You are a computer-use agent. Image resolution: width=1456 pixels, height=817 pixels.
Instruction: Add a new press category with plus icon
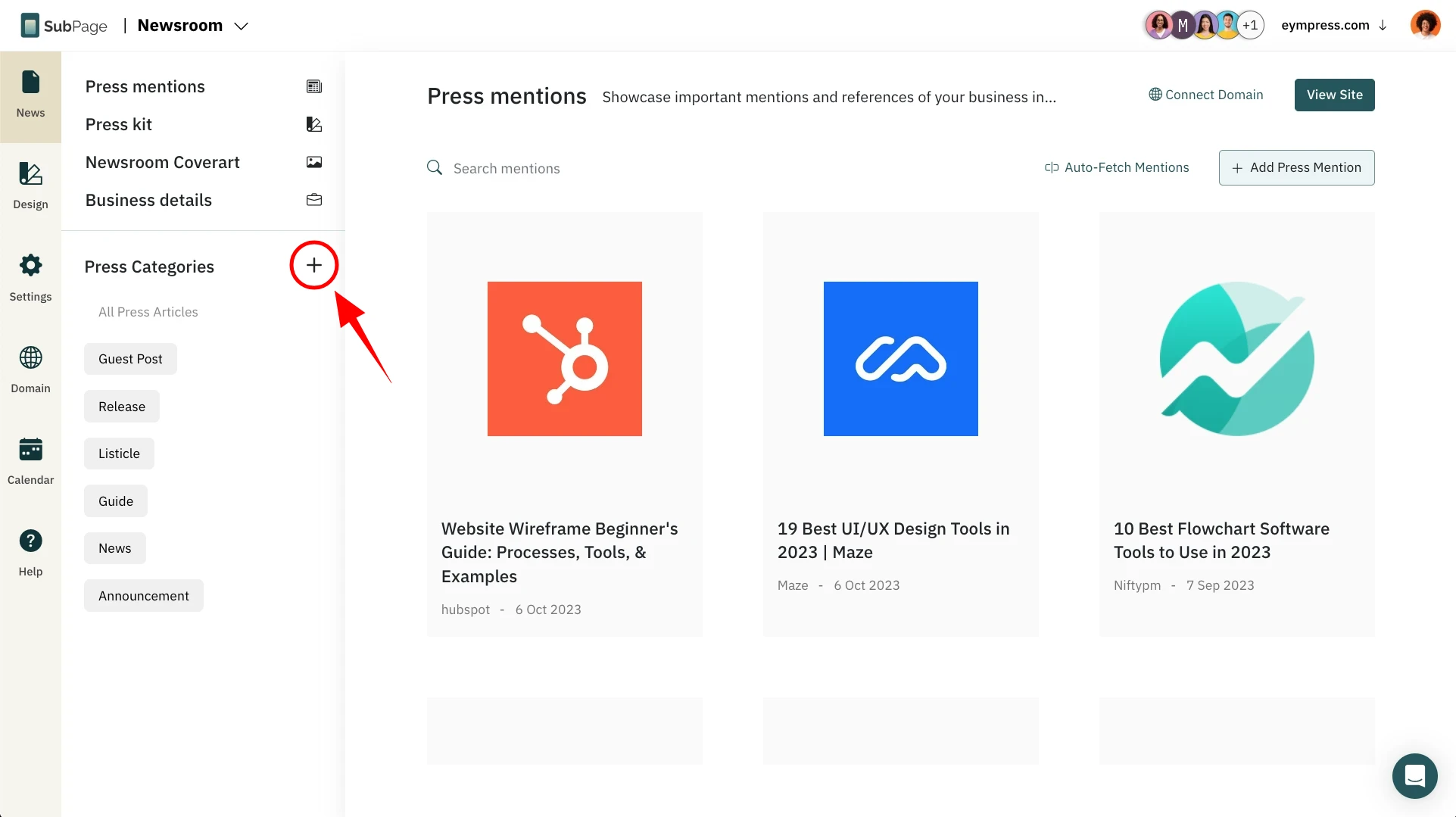point(313,265)
